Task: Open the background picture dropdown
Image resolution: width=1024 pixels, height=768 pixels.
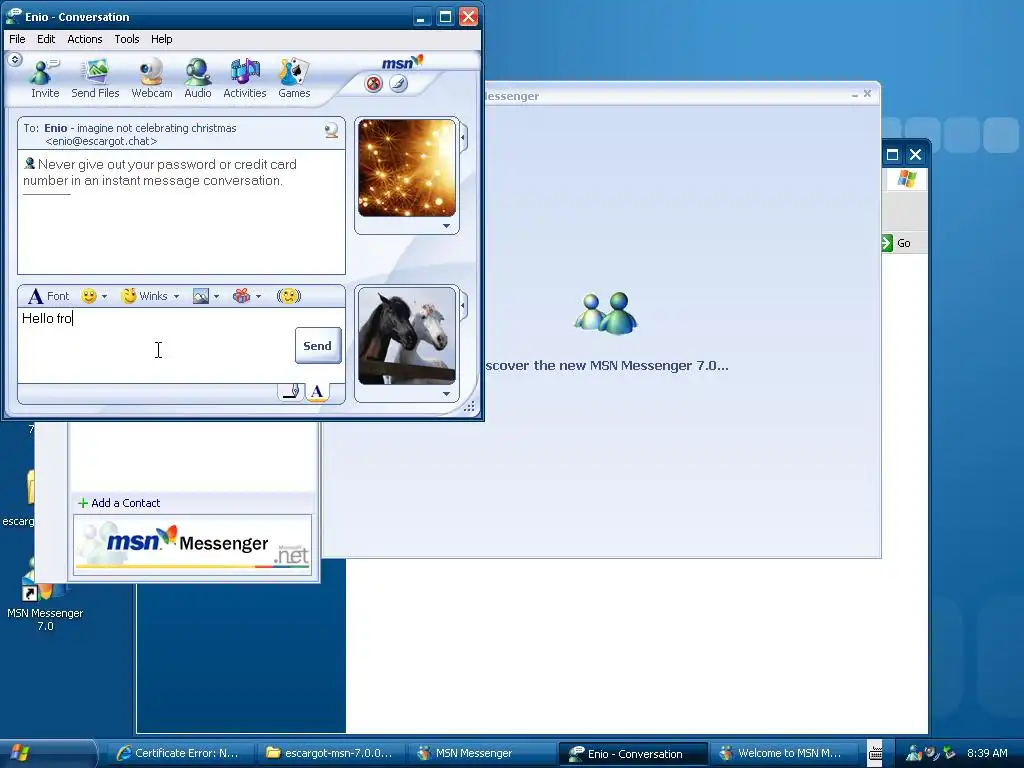Action: tap(206, 296)
